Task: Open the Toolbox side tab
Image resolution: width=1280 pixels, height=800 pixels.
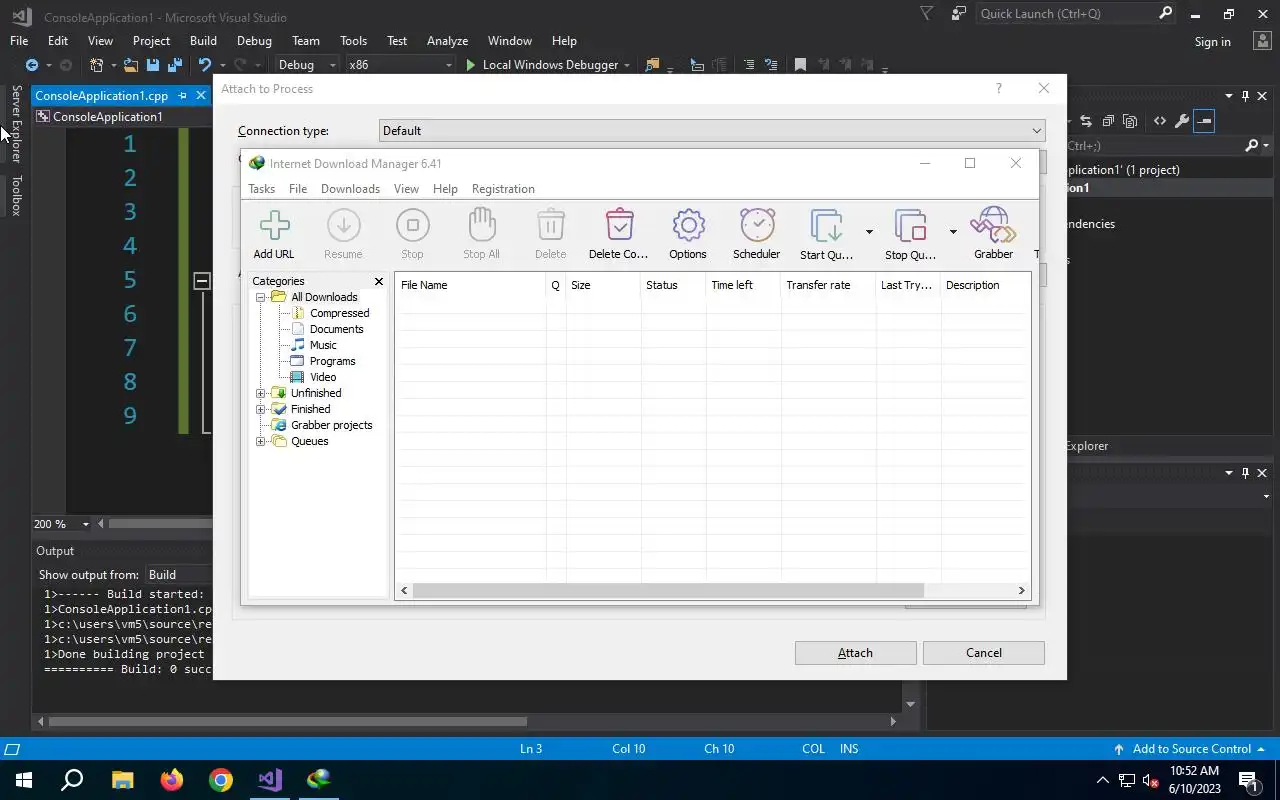Action: point(16,195)
